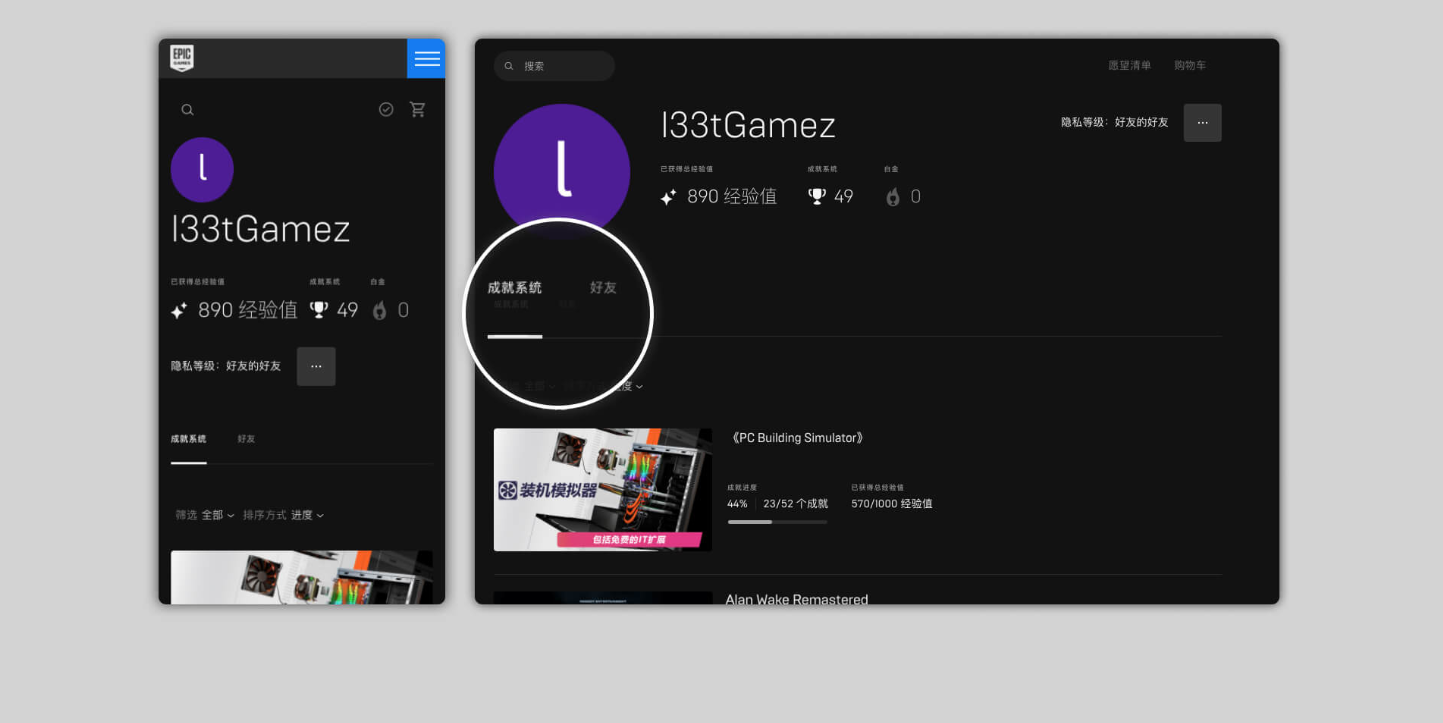
Task: Open the Alan Wake Remastered title
Action: coord(796,599)
